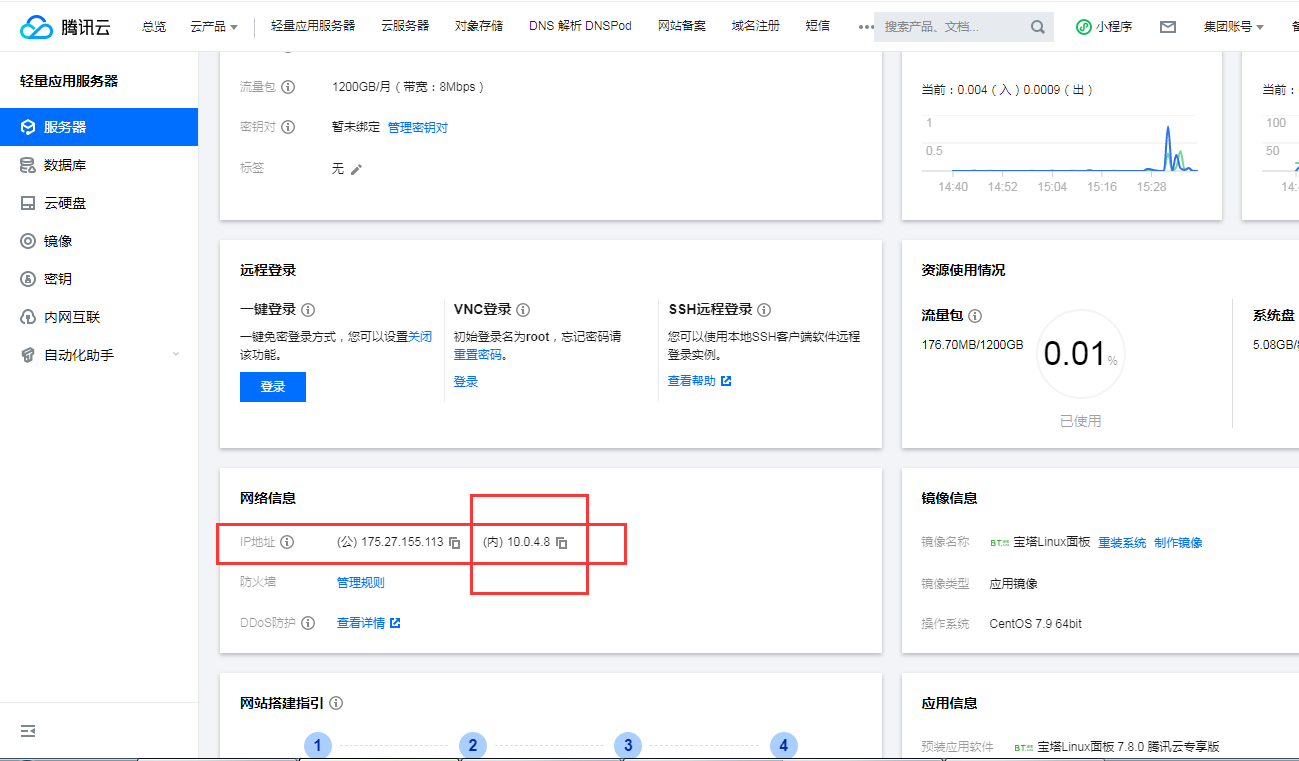
Task: Open DDoS 查看详情 link
Action: pos(369,623)
